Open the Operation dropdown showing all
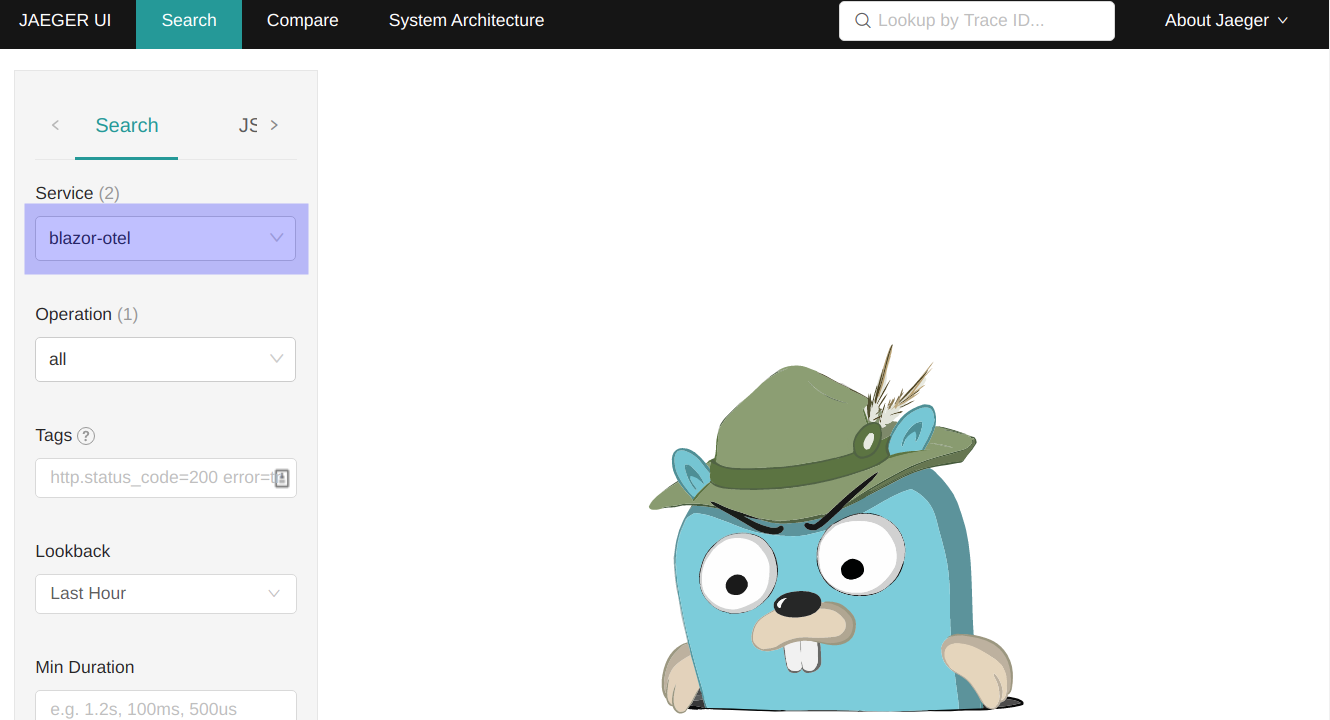 click(166, 359)
